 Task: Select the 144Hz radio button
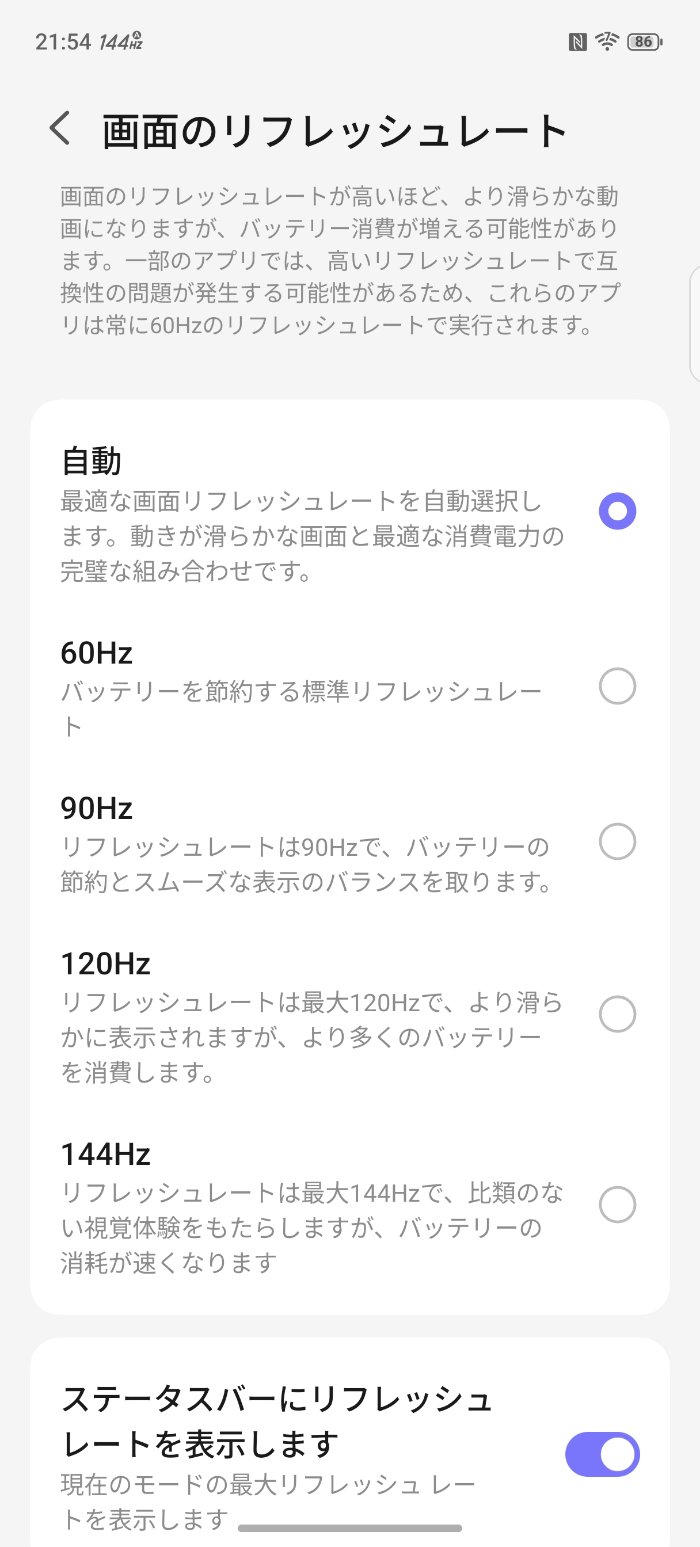pyautogui.click(x=617, y=1204)
